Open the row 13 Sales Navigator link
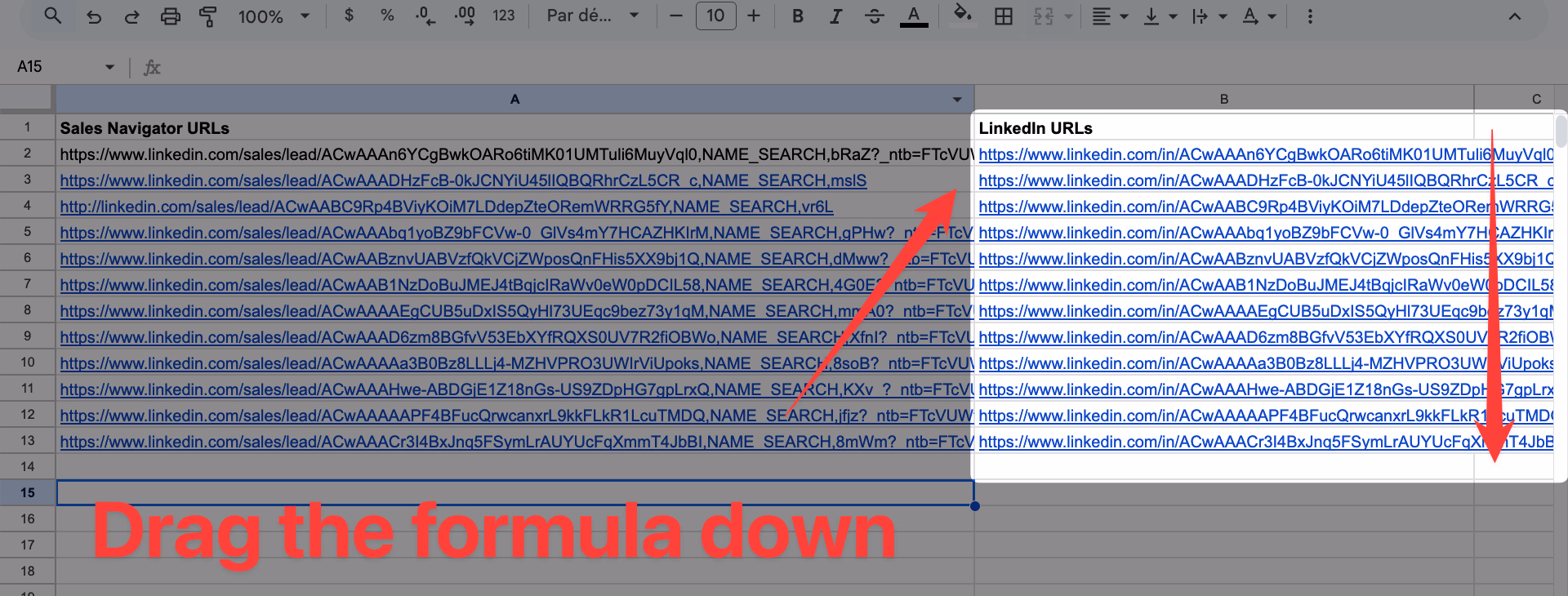Screen dimensions: 1568x596 pos(516,442)
